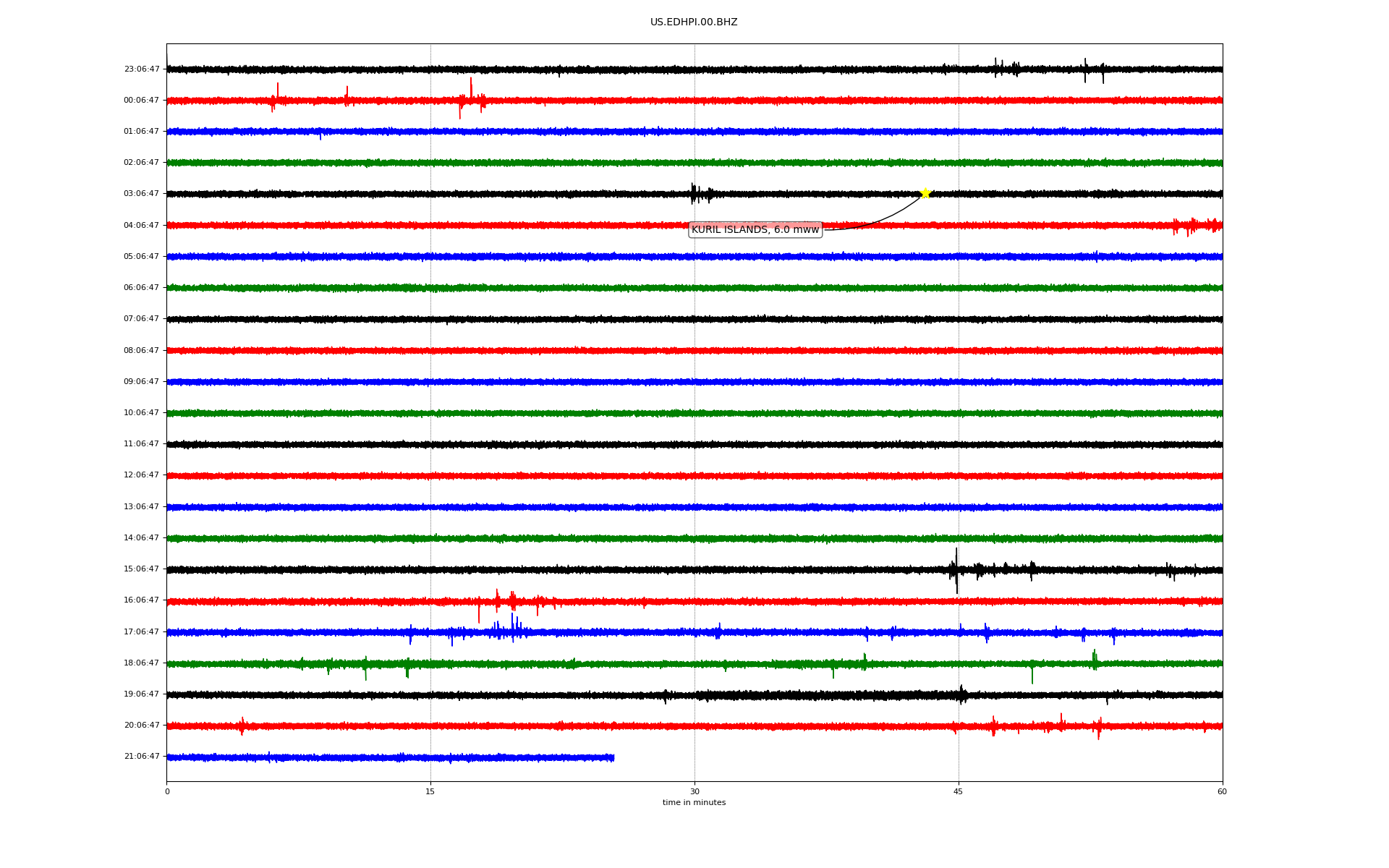Click the 04:06:47 time label
This screenshot has height=868, width=1389.
pos(142,226)
